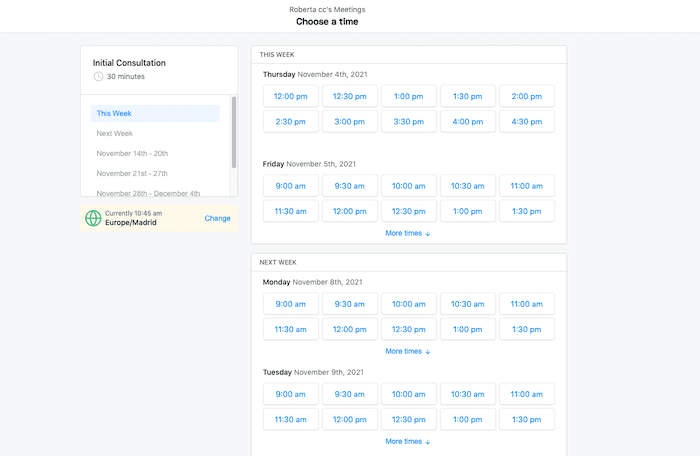Expand More times for Monday November 8th
The width and height of the screenshot is (700, 456).
(408, 351)
